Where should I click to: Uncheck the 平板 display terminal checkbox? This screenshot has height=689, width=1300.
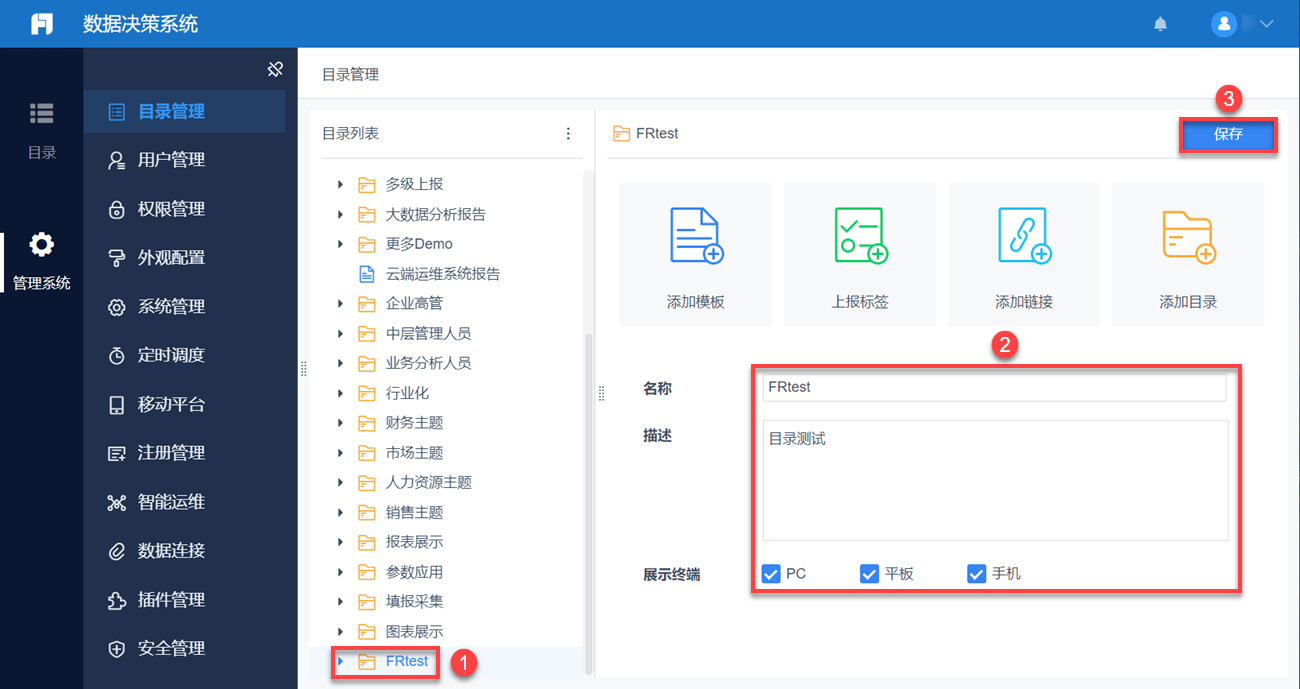coord(869,574)
